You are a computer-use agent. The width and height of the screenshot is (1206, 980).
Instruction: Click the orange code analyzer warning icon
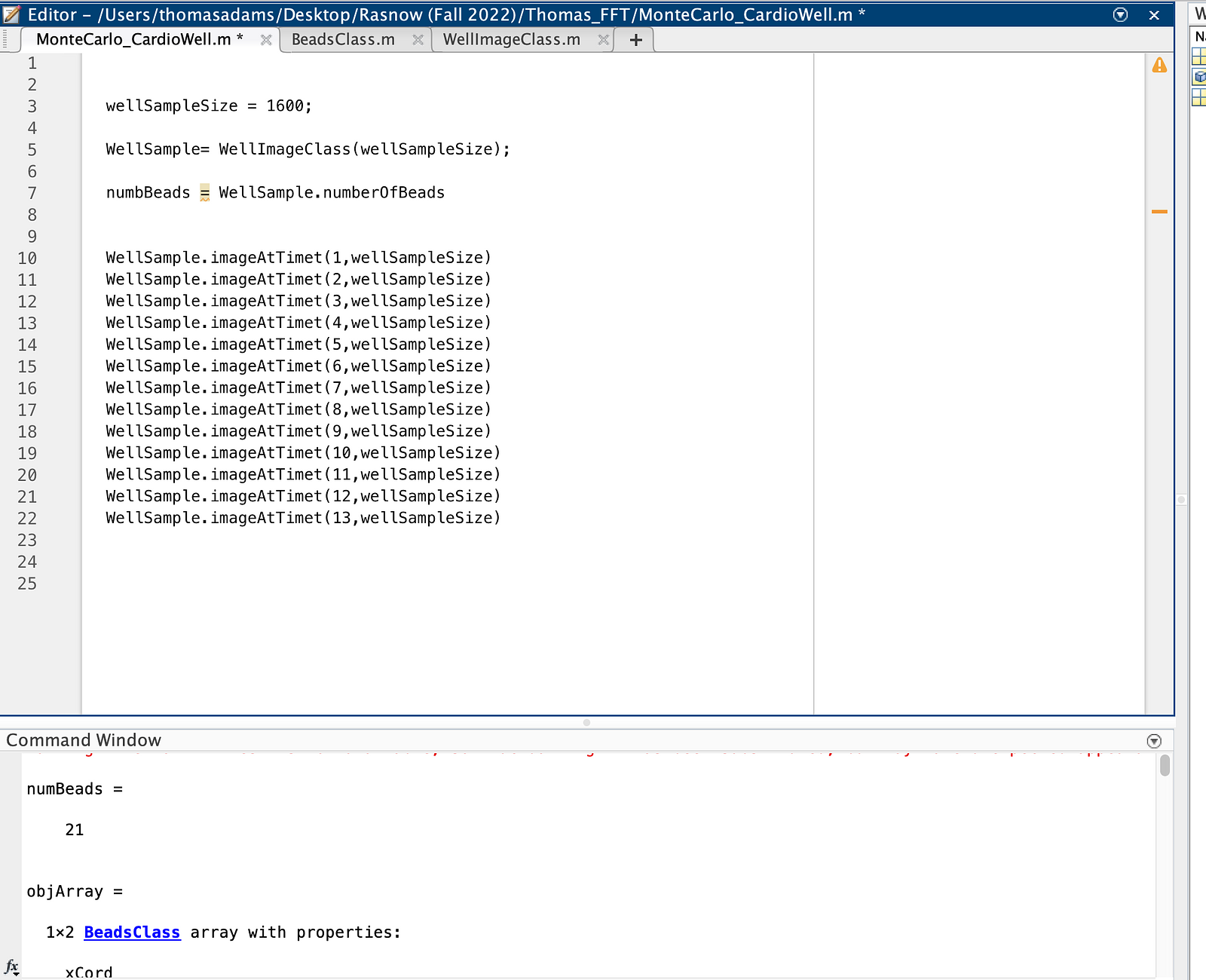(x=1159, y=66)
